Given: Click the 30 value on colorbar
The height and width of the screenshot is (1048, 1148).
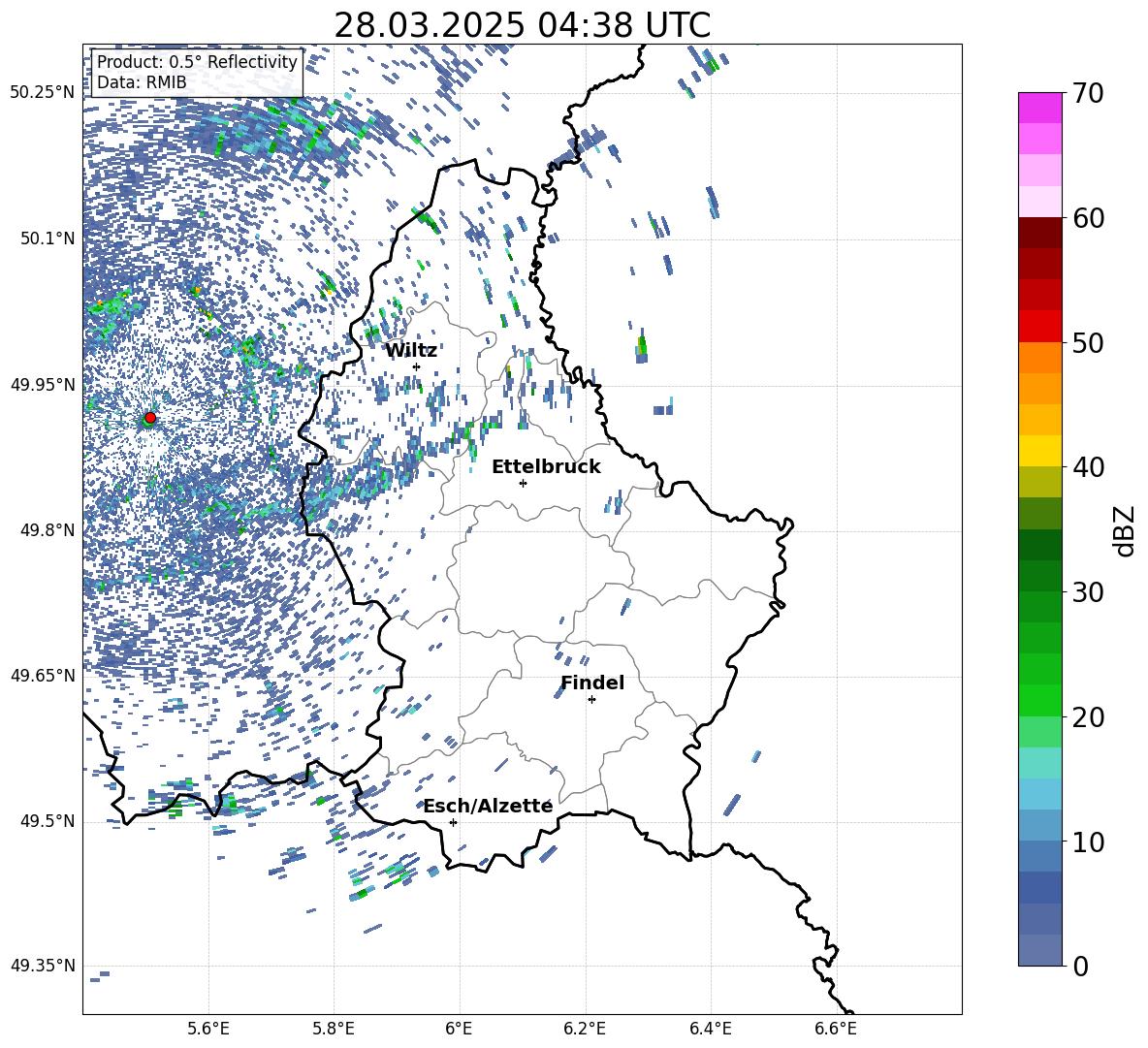Looking at the screenshot, I should pyautogui.click(x=1088, y=592).
